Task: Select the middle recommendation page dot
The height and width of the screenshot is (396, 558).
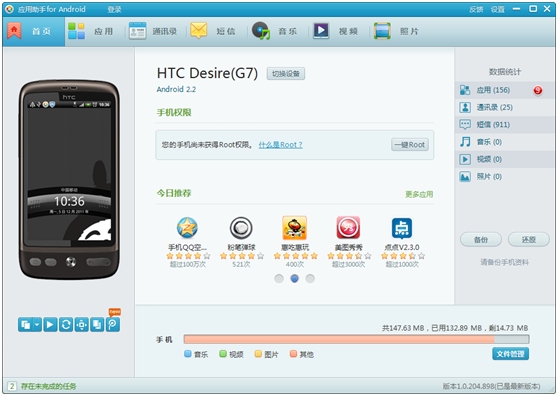Action: coord(295,278)
